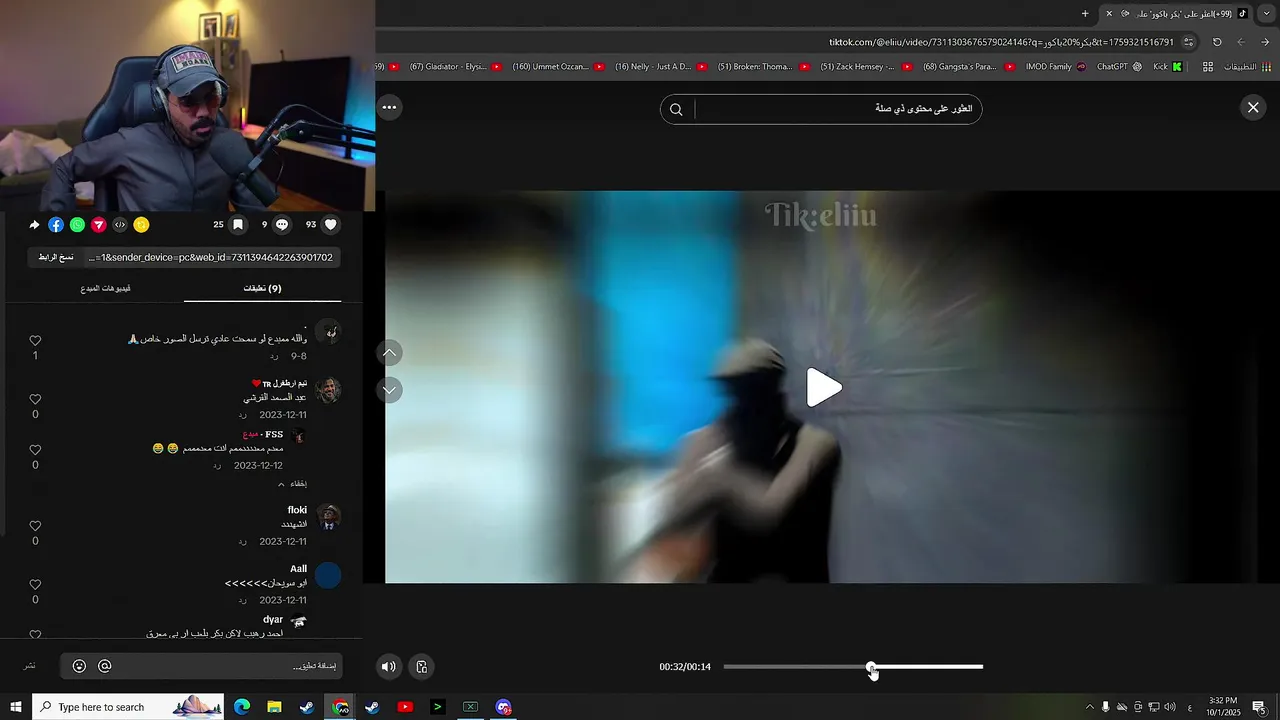Open the IMOD Family bookmark
Viewport: 1280px width, 720px height.
point(1055,67)
